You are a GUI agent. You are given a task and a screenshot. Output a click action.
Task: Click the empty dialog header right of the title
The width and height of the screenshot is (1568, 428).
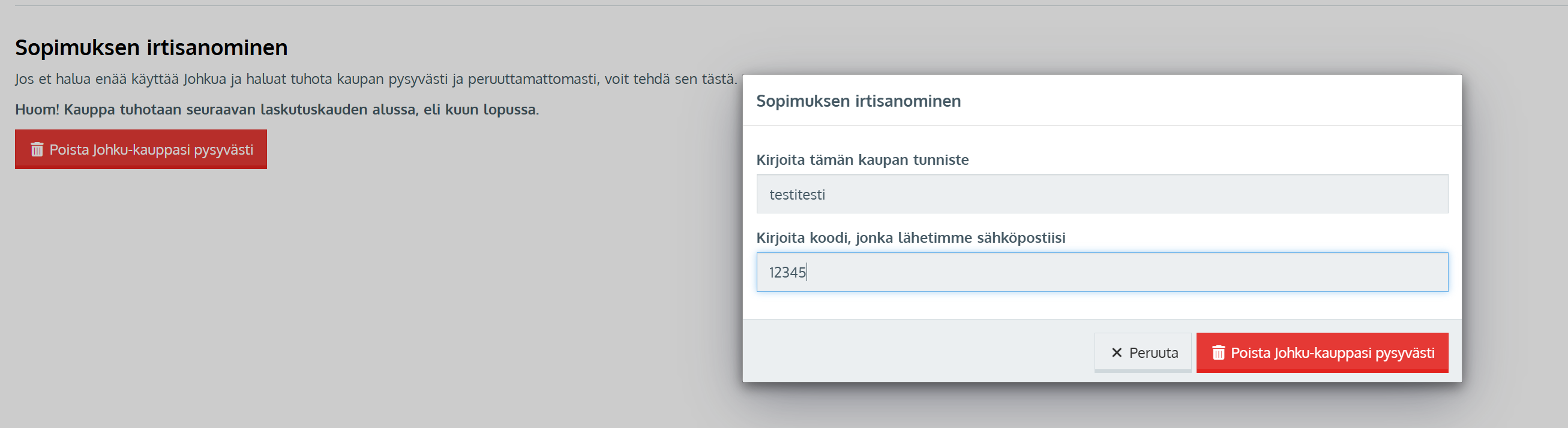point(1218,101)
